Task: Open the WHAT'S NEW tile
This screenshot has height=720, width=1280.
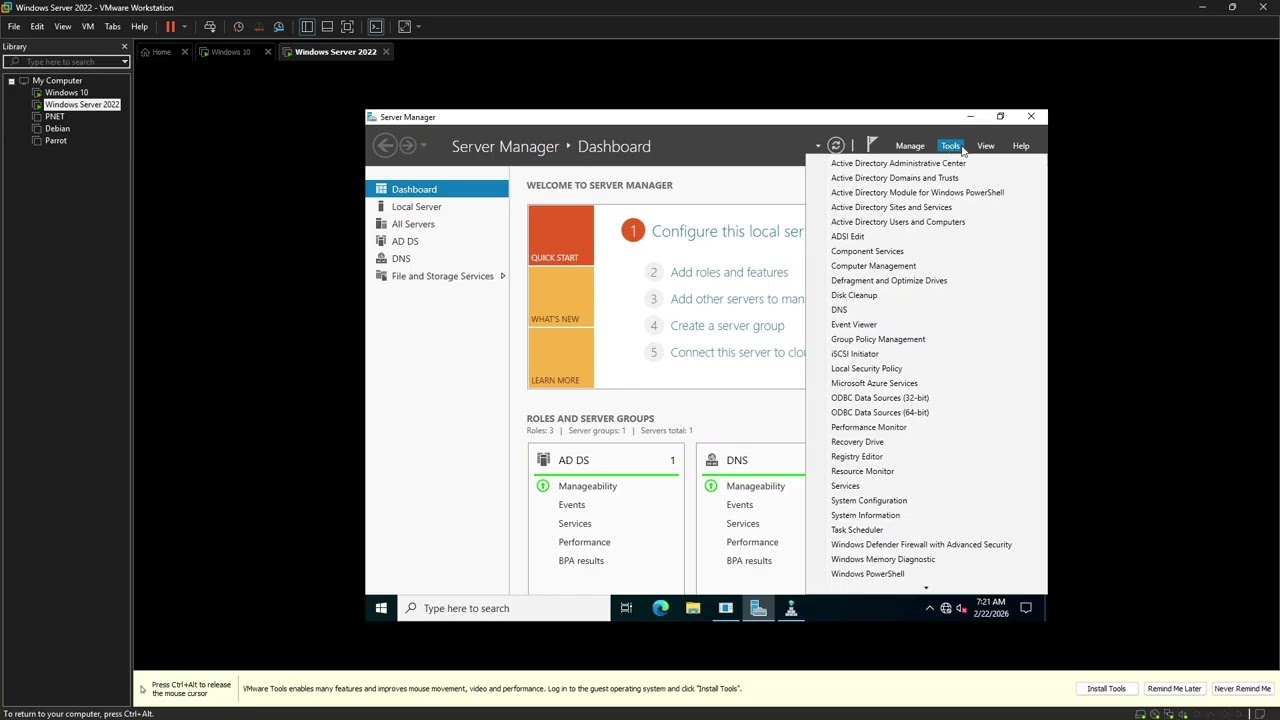Action: tap(561, 297)
